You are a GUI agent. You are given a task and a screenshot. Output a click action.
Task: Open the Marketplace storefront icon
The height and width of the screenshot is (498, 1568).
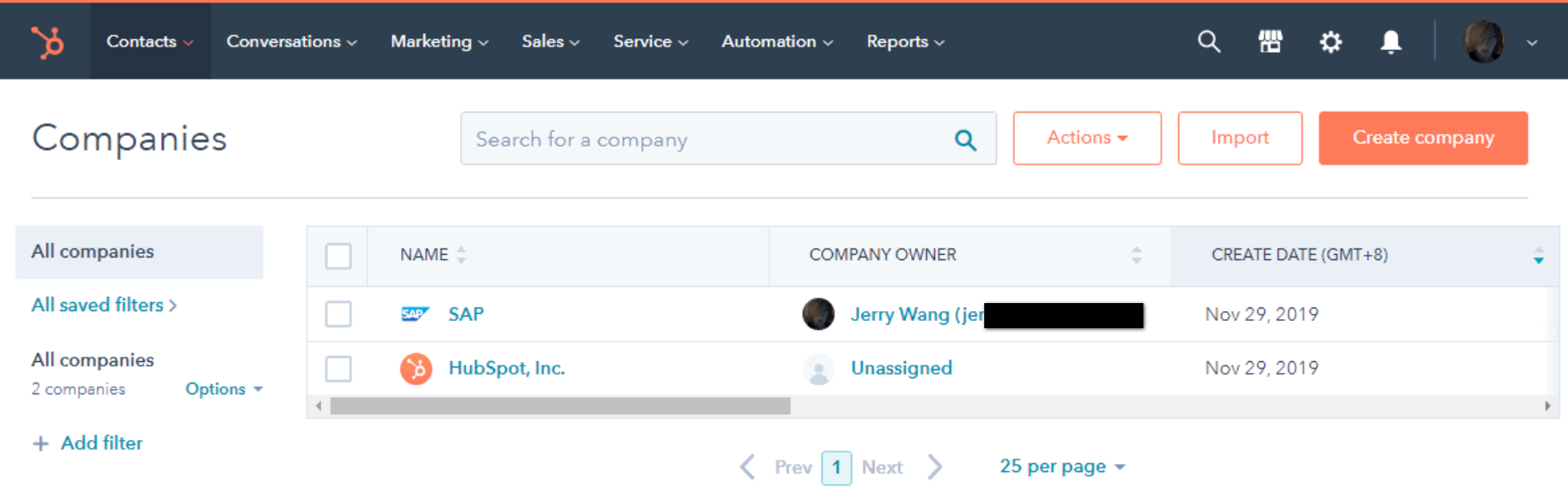click(1270, 42)
